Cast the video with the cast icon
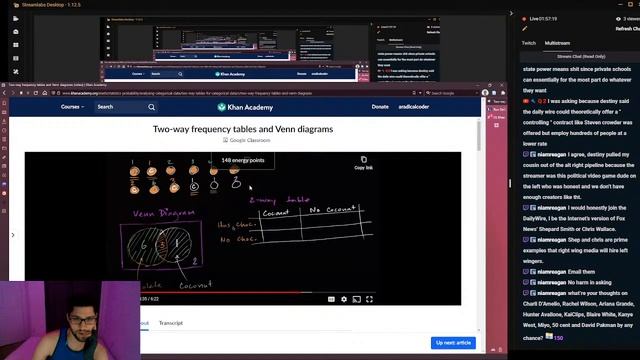640x360 pixels. [x=356, y=300]
